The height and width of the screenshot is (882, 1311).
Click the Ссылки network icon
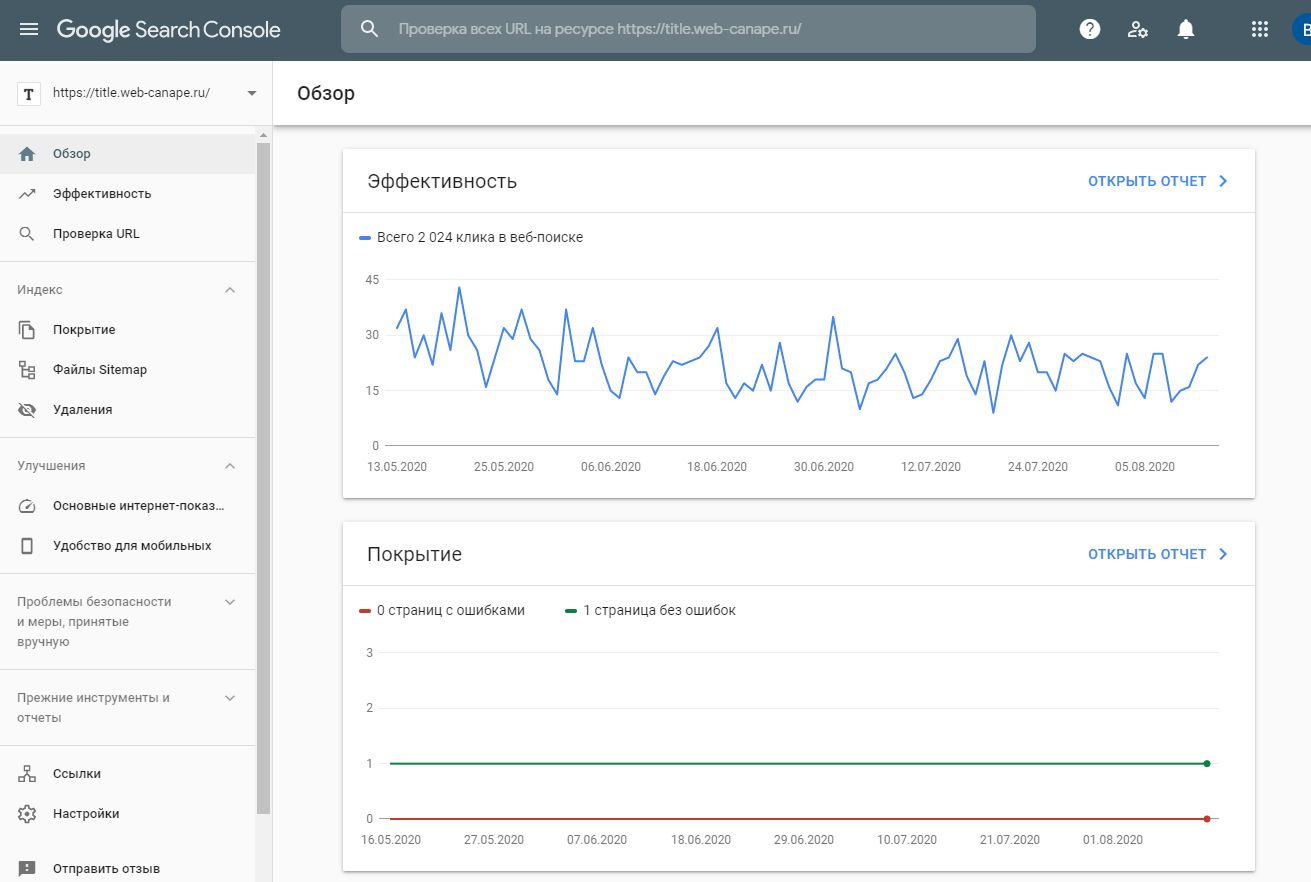[x=27, y=774]
